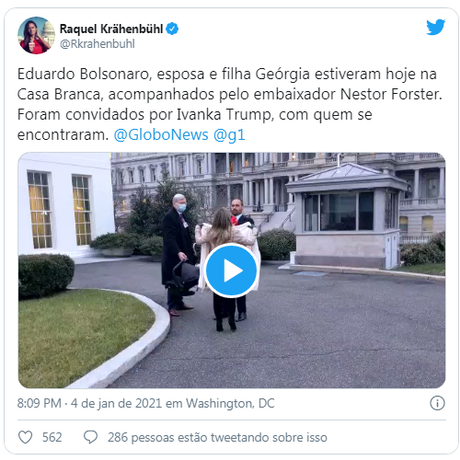Open Raquel Krähenbühl's profile photo

click(36, 35)
